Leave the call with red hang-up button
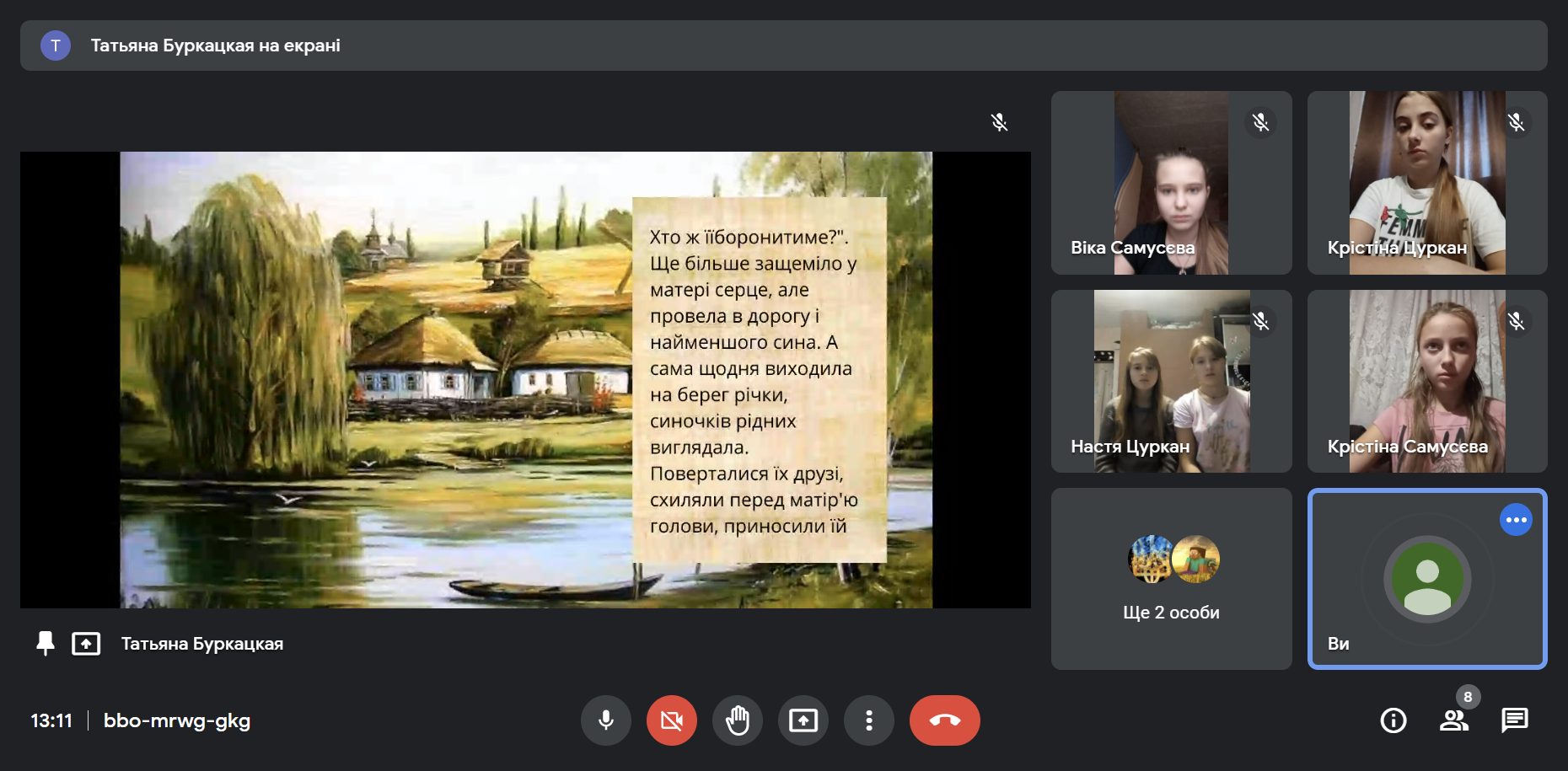Image resolution: width=1568 pixels, height=771 pixels. click(944, 720)
